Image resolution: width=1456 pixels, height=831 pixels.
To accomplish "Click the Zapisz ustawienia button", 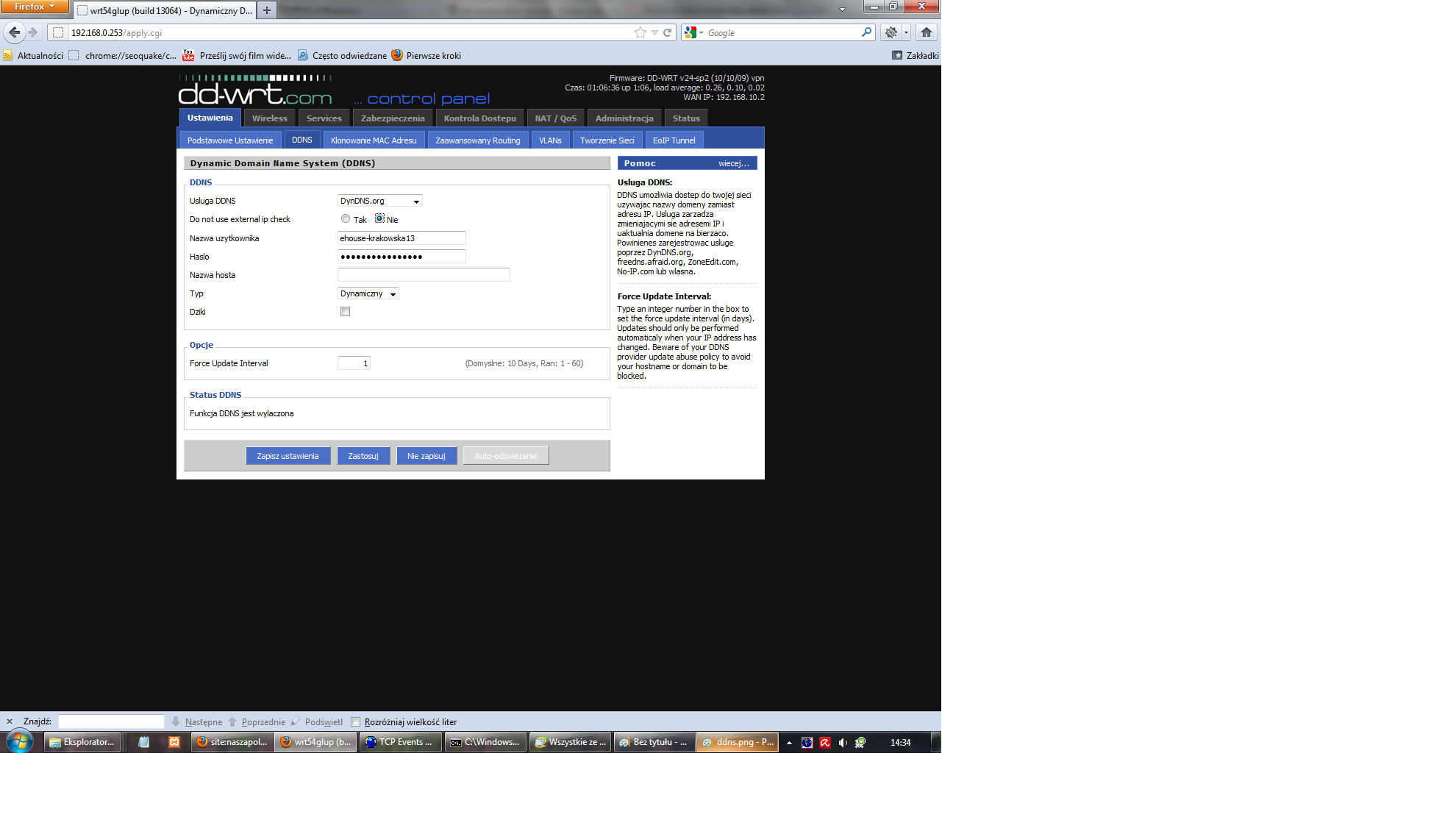I will point(287,456).
